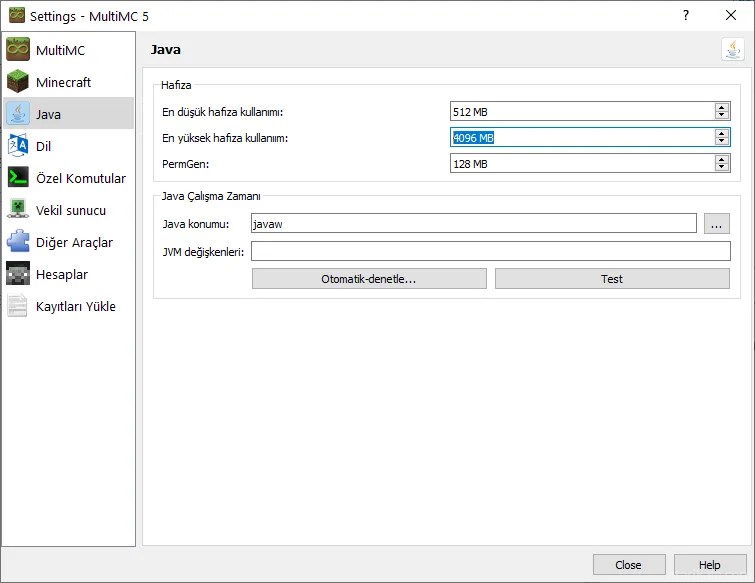Open the MultiMC settings page
This screenshot has width=755, height=583.
pos(68,50)
